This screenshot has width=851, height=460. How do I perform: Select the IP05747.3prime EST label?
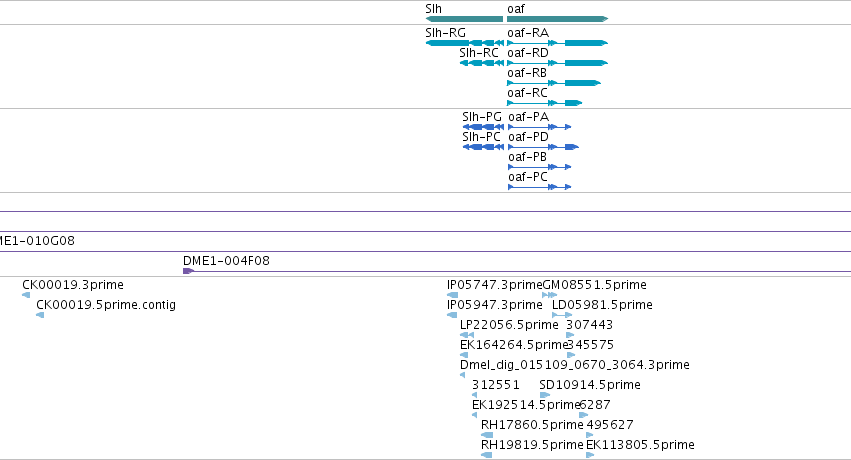point(494,285)
